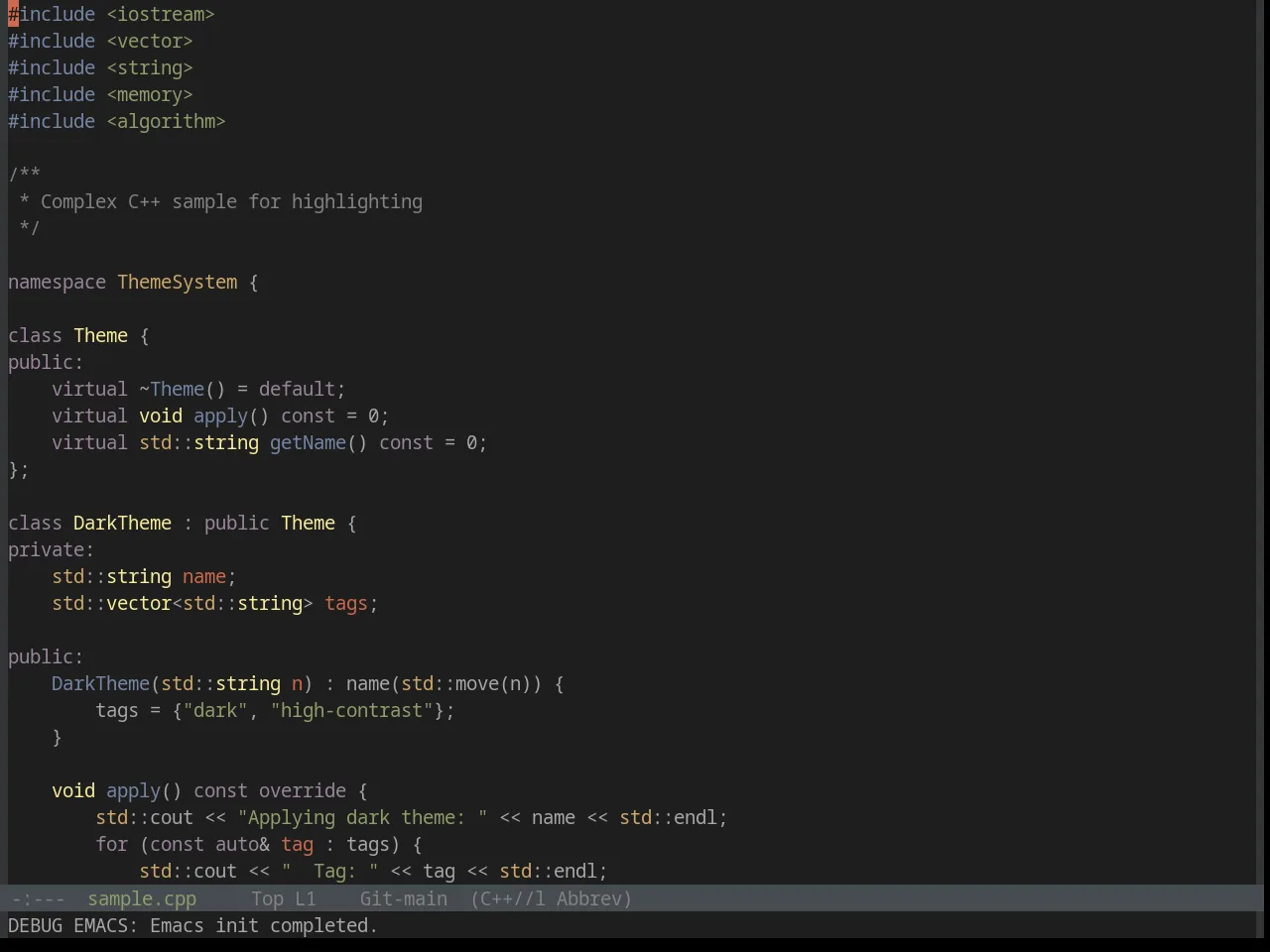Click on 'DarkTheme' in class declaration line
This screenshot has width=1270, height=952.
[122, 524]
